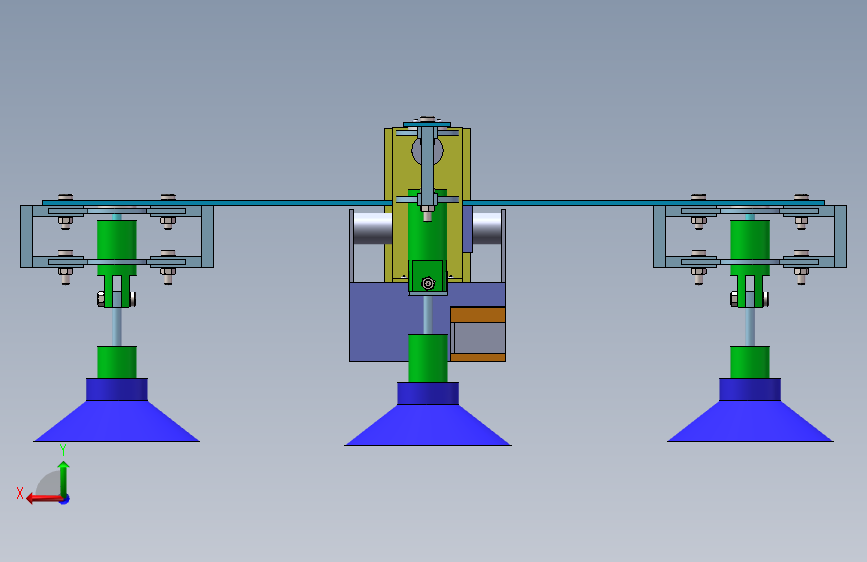Image resolution: width=867 pixels, height=562 pixels.
Task: Click the gray XY plane arc of the triad
Action: click(48, 483)
